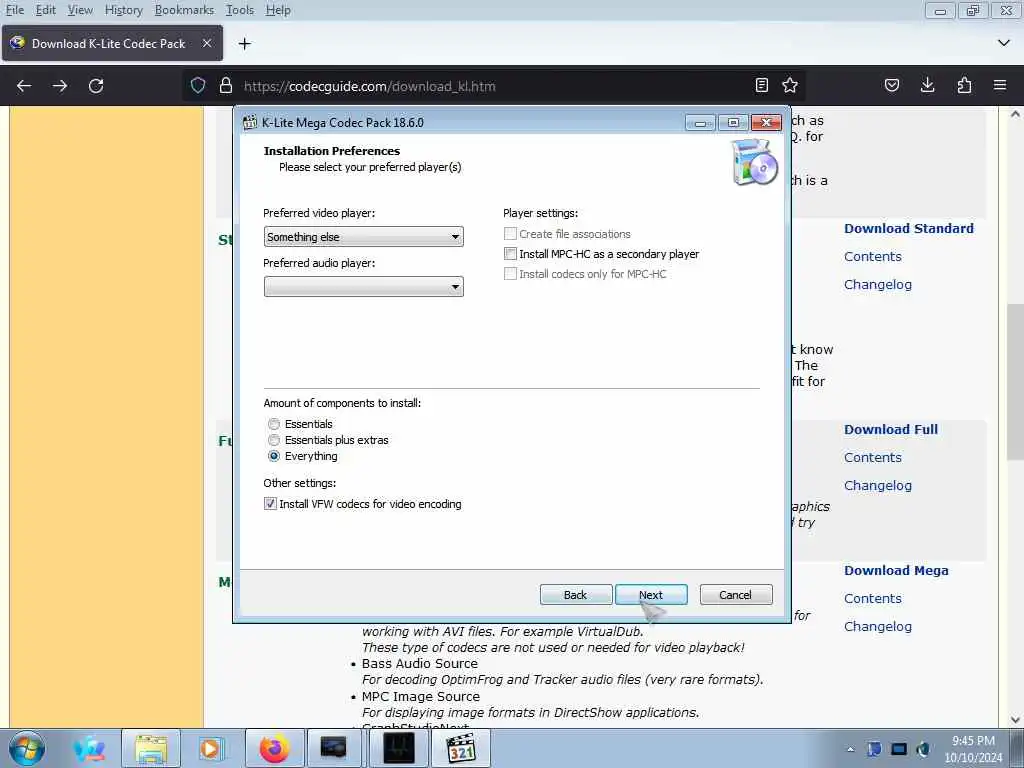Click the Download Standard link

click(908, 229)
